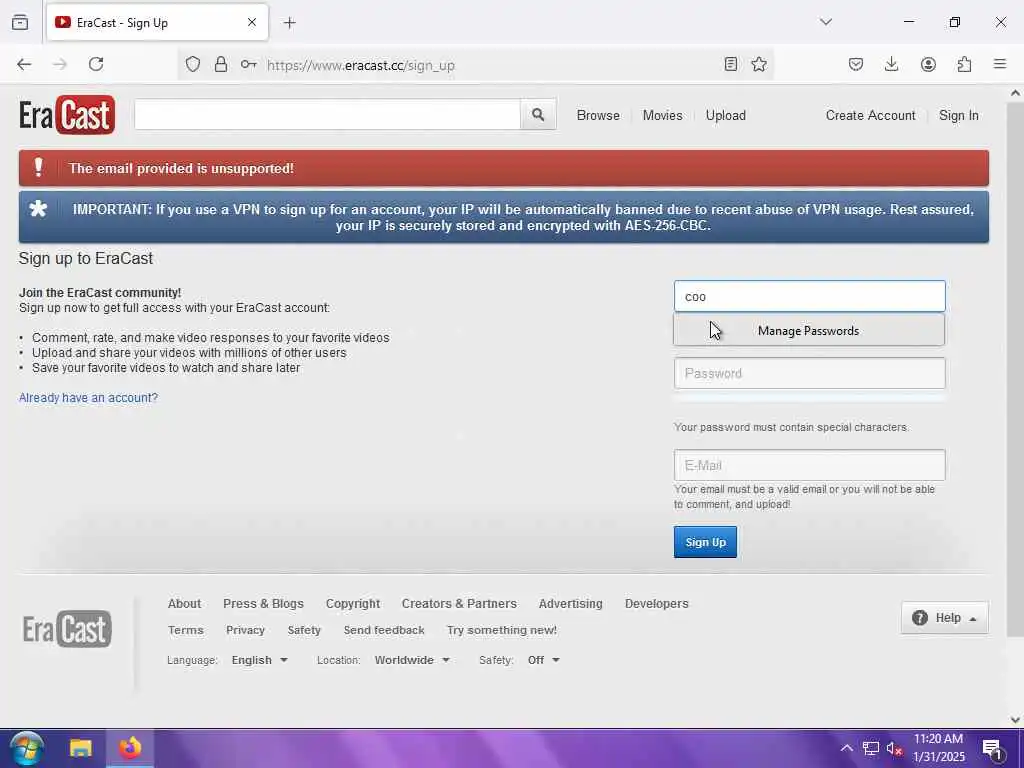Open the Privacy footer link
Image resolution: width=1024 pixels, height=768 pixels.
245,630
